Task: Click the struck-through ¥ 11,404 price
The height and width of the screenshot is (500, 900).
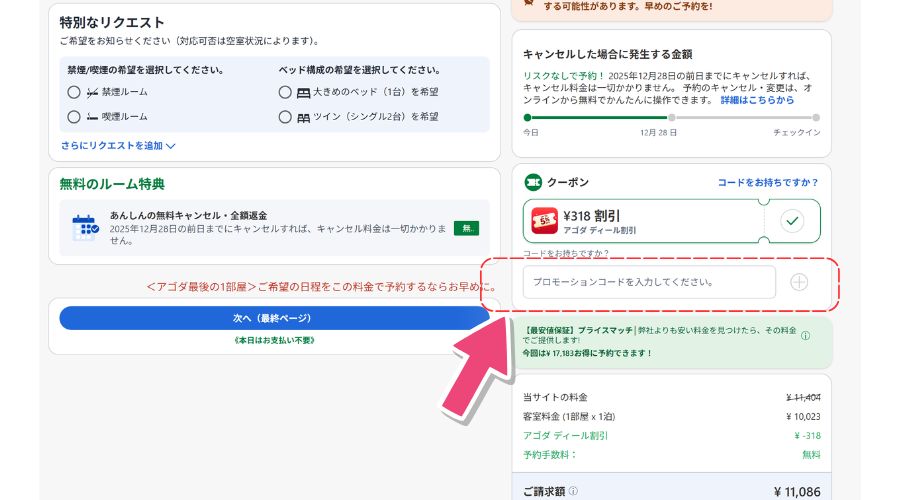Action: pos(803,397)
